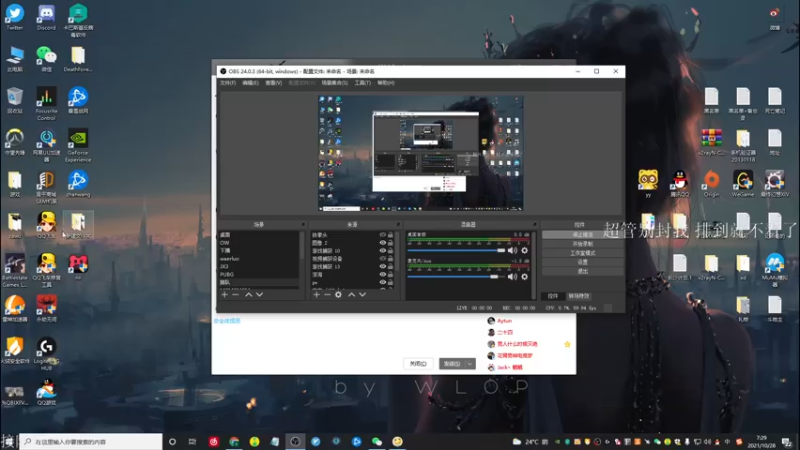Screen dimensions: 800x450
Task: Move source up with the up arrow
Action: tap(352, 294)
